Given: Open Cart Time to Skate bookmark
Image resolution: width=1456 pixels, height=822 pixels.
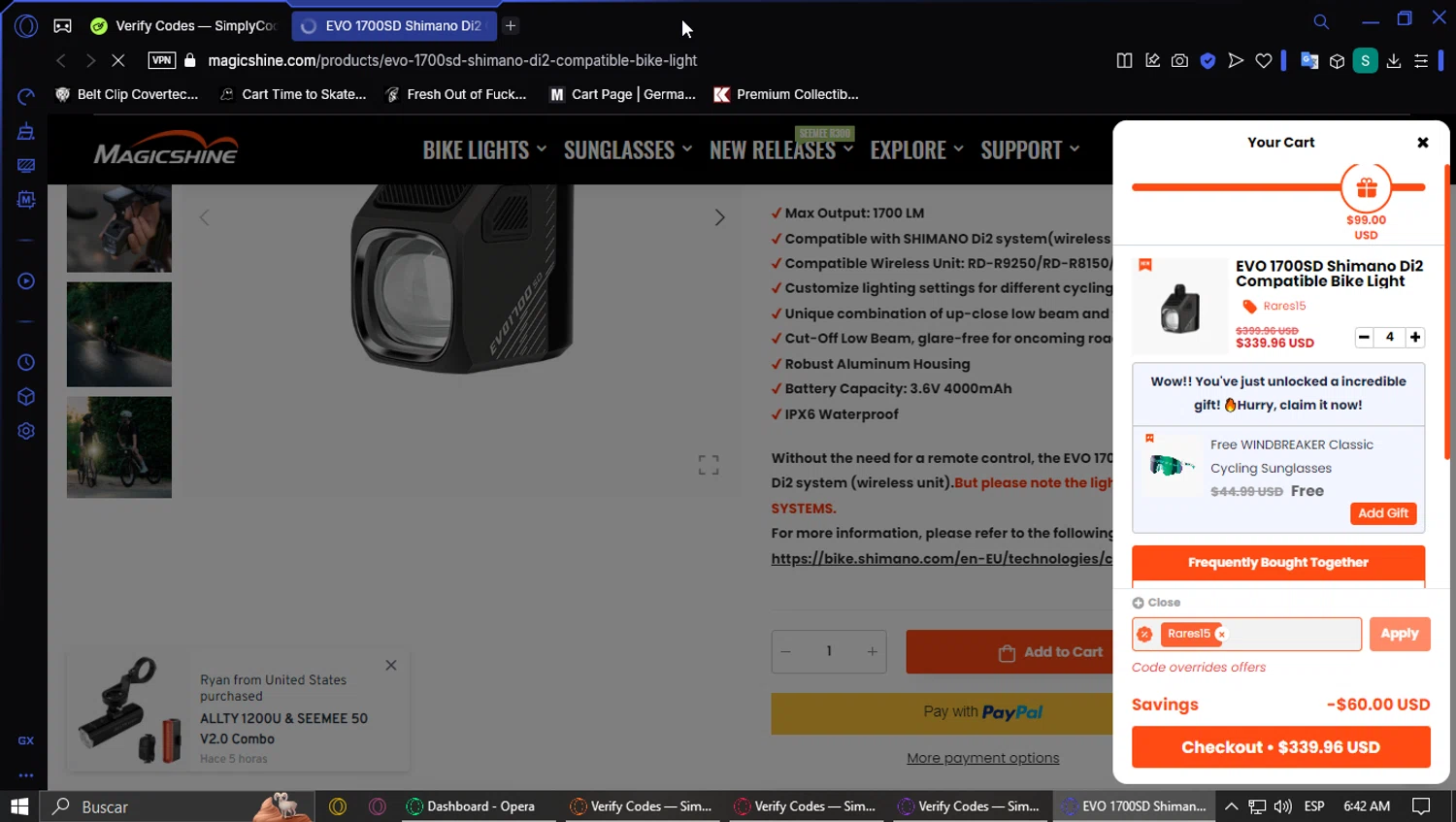Looking at the screenshot, I should (293, 94).
